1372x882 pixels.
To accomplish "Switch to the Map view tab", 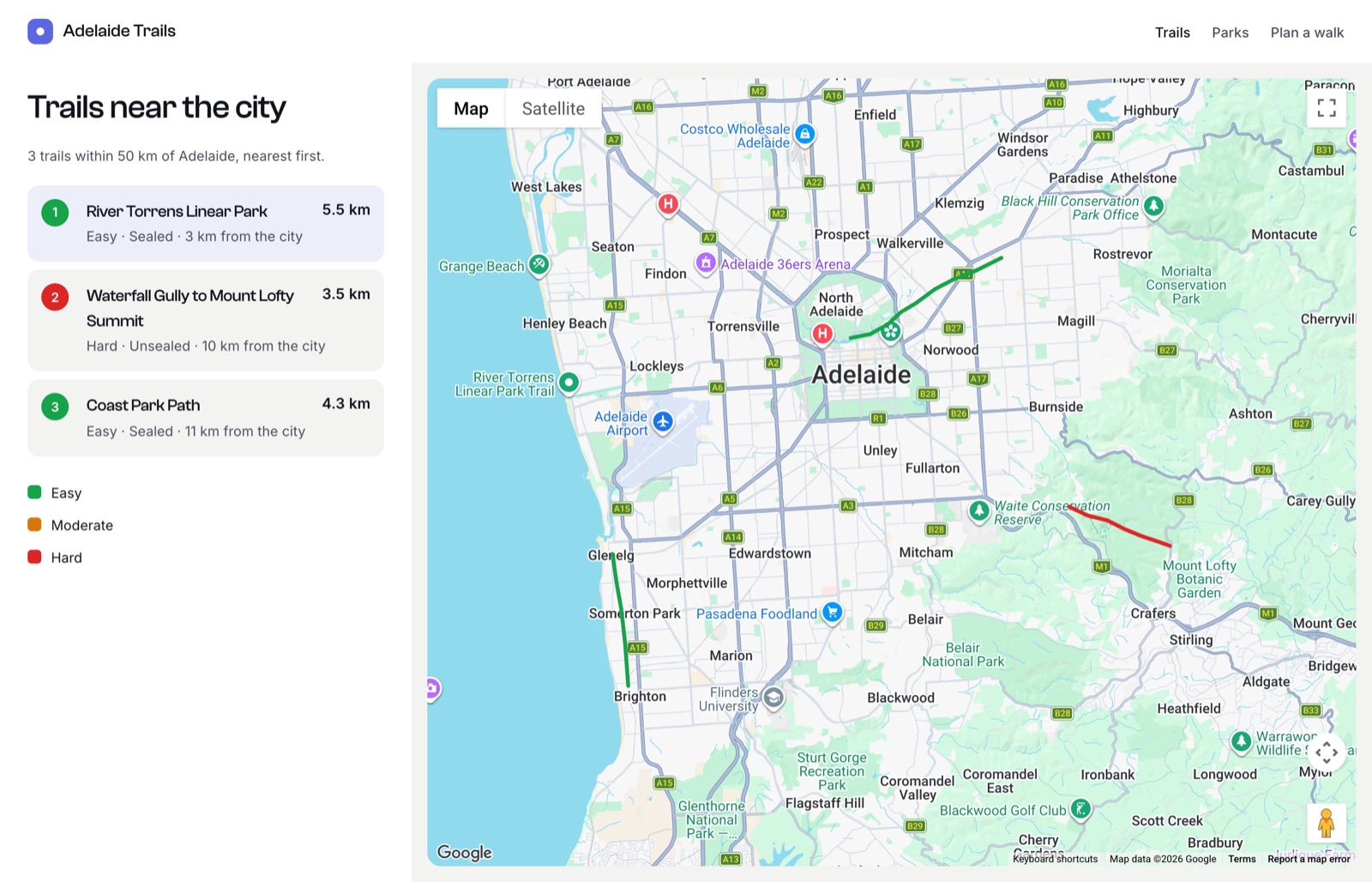I will (x=471, y=109).
